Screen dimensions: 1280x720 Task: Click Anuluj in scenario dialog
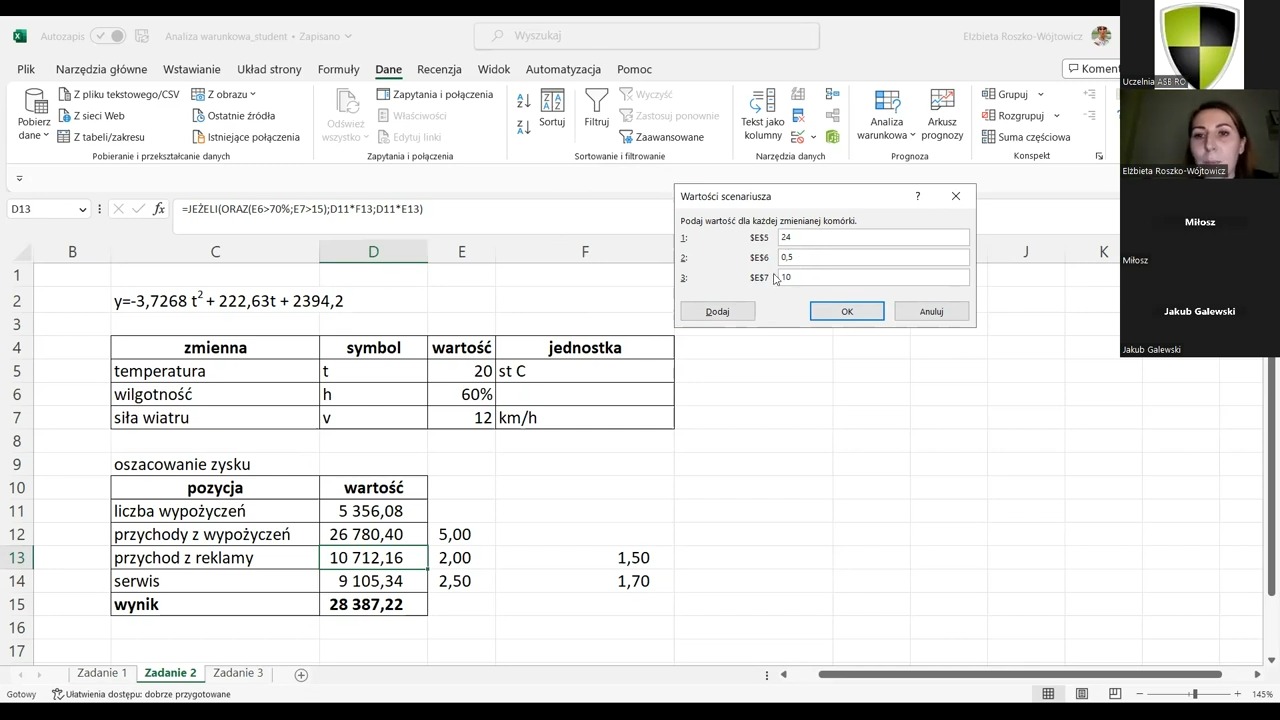tap(931, 312)
